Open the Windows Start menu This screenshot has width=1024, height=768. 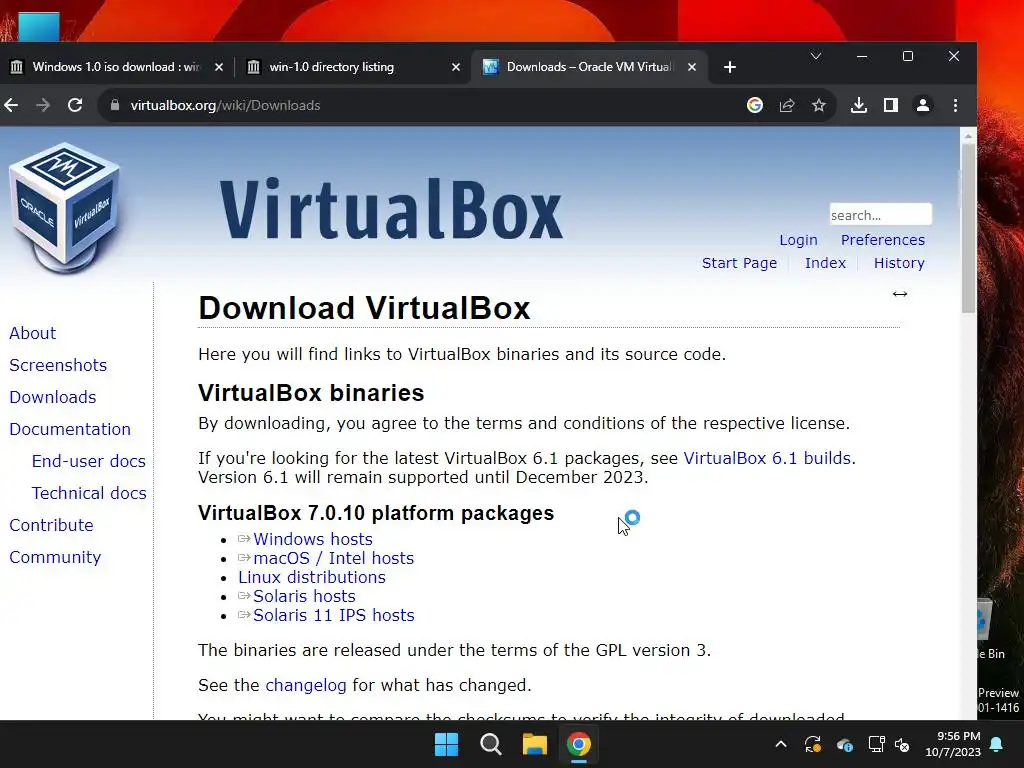[447, 744]
